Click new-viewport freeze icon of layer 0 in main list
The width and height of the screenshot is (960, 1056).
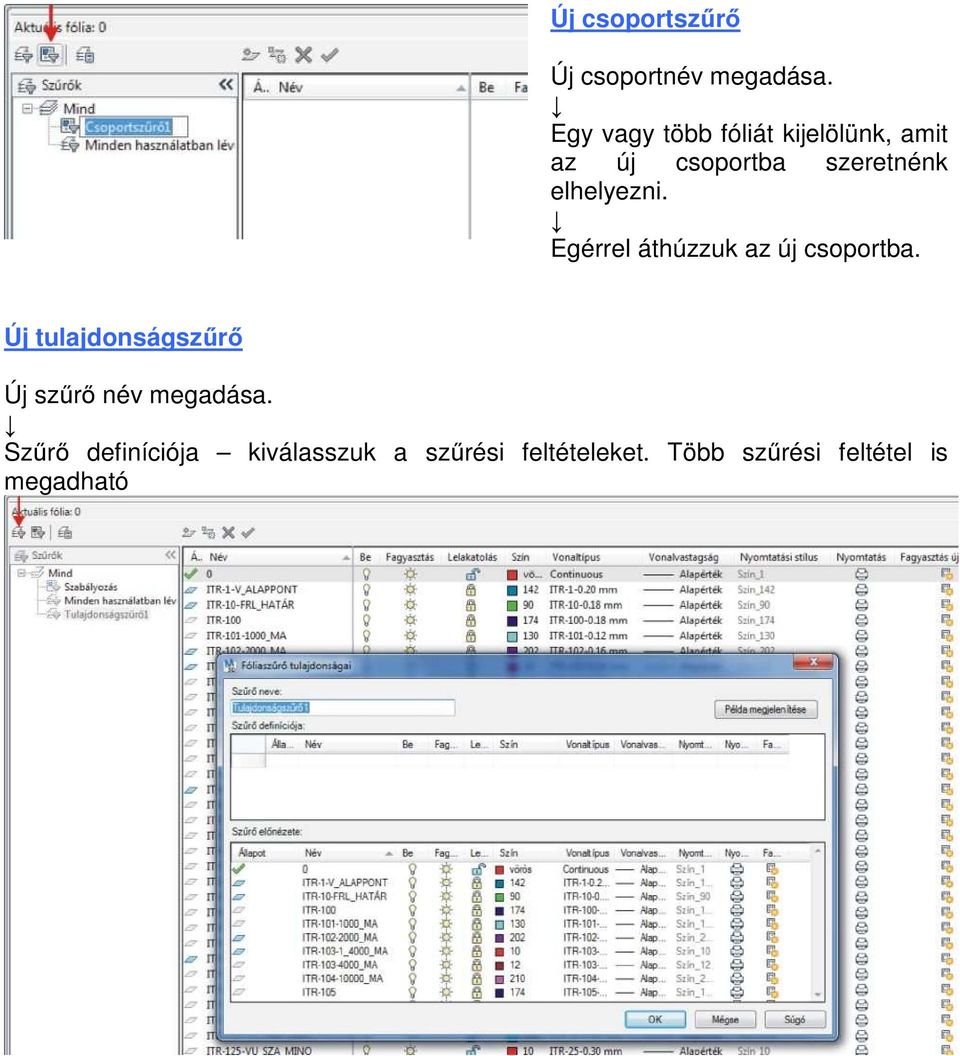click(947, 574)
